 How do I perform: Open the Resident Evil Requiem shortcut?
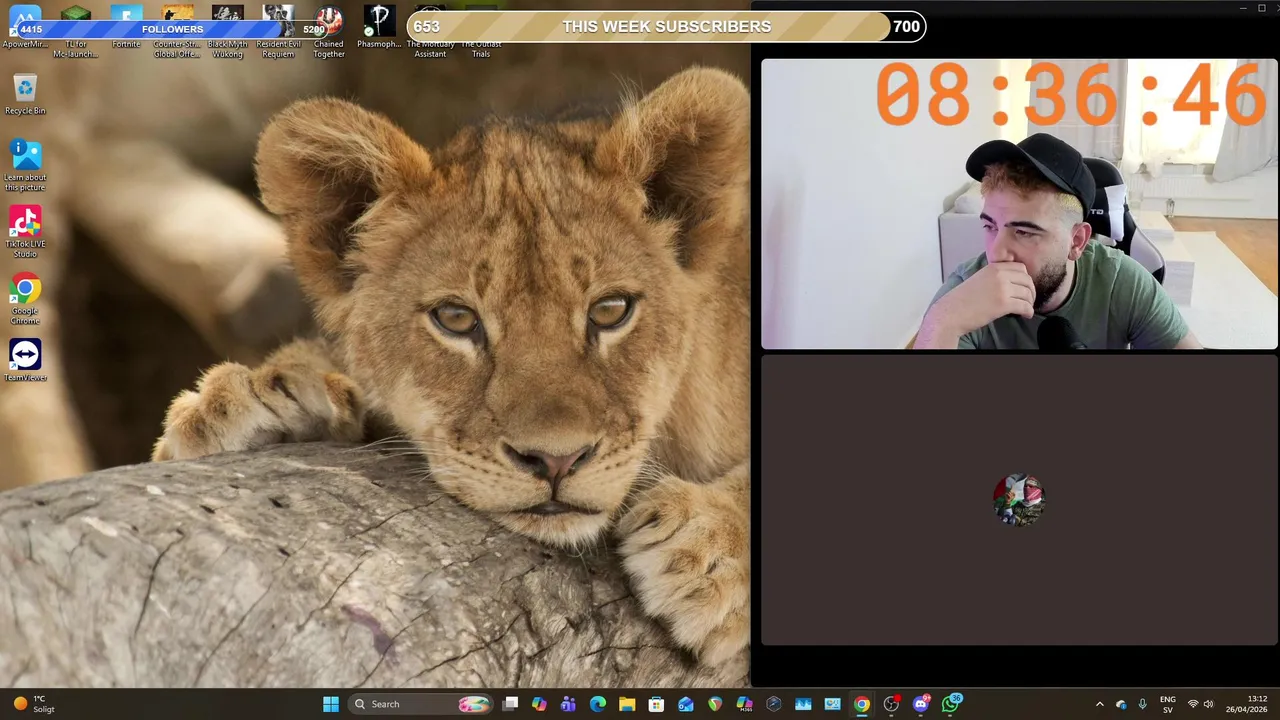click(x=278, y=32)
